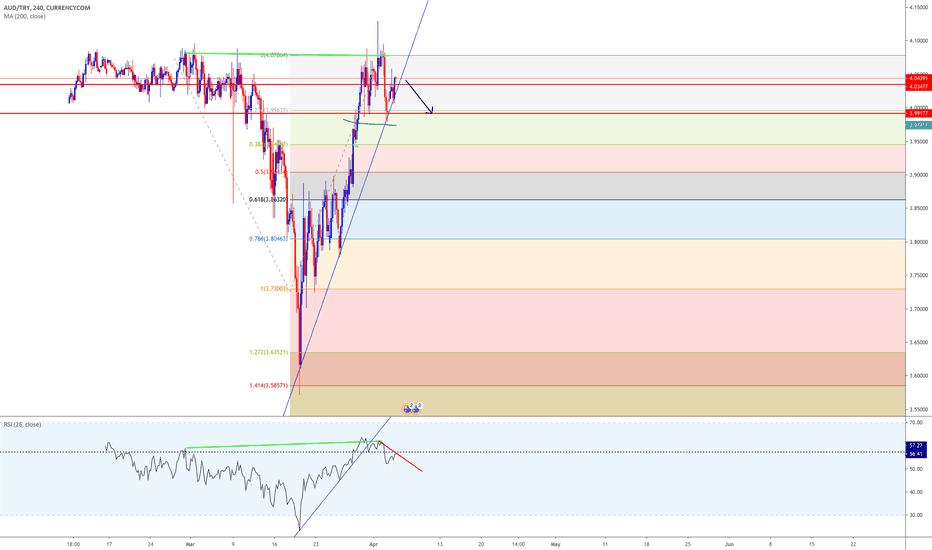Click the 0.618(3.86320) Fibonacci level label
The height and width of the screenshot is (550, 932).
point(268,200)
